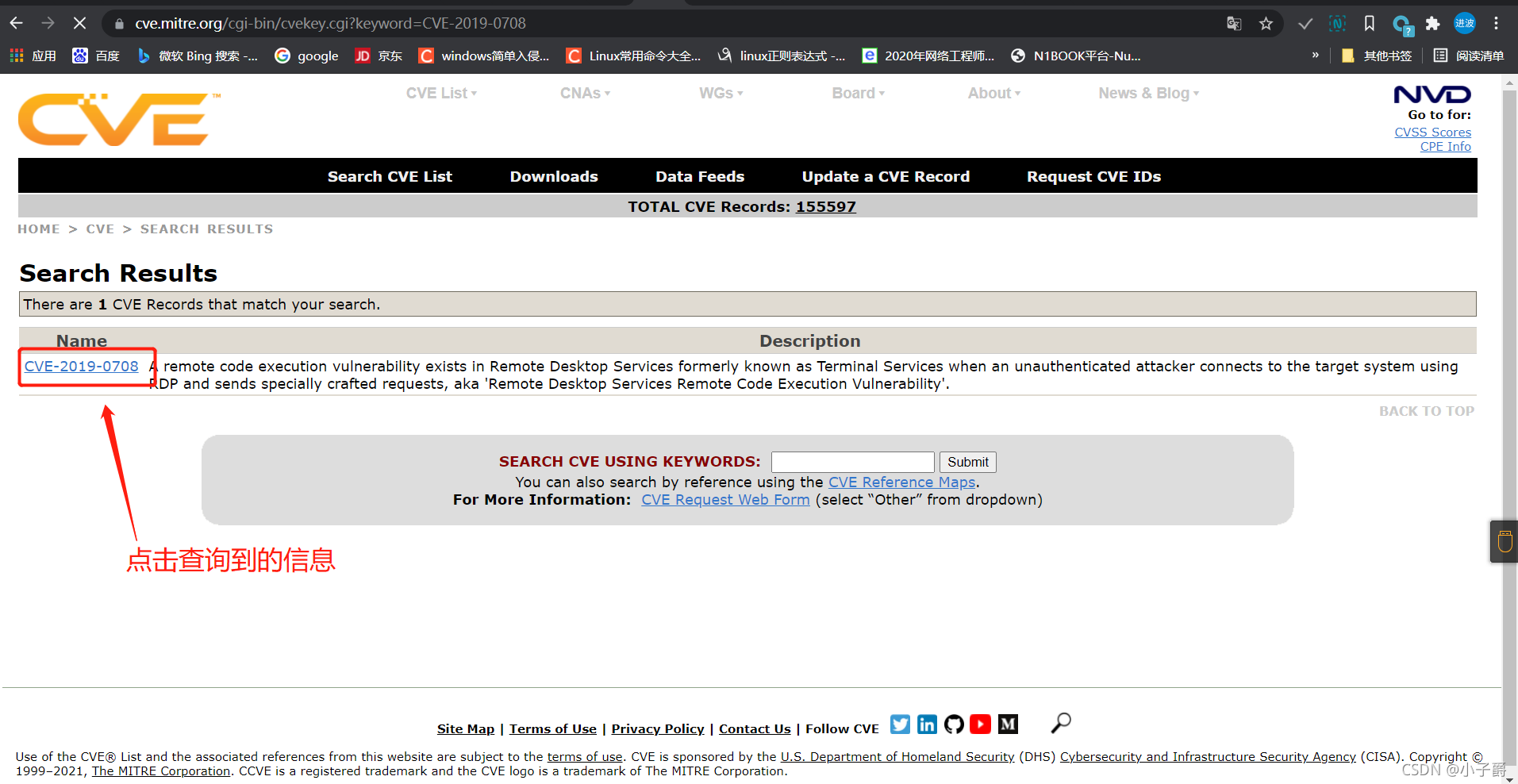This screenshot has height=784, width=1518.
Task: Open the CVE-2019-0708 record link
Action: pyautogui.click(x=81, y=366)
